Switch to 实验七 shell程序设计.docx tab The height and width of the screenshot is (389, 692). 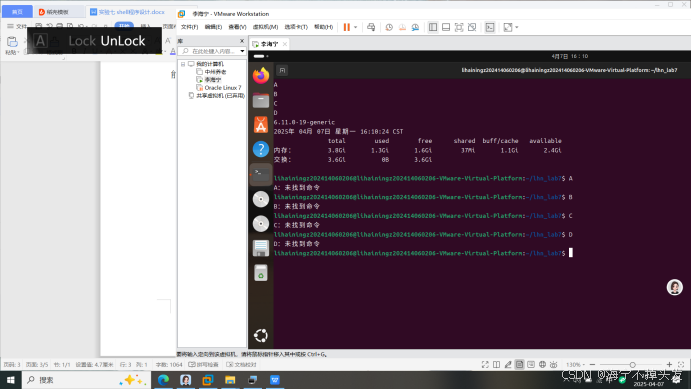click(x=128, y=12)
